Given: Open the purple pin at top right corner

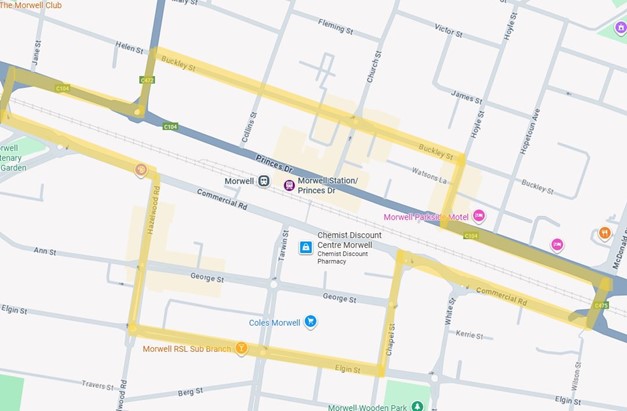Looking at the screenshot, I should (x=620, y=28).
